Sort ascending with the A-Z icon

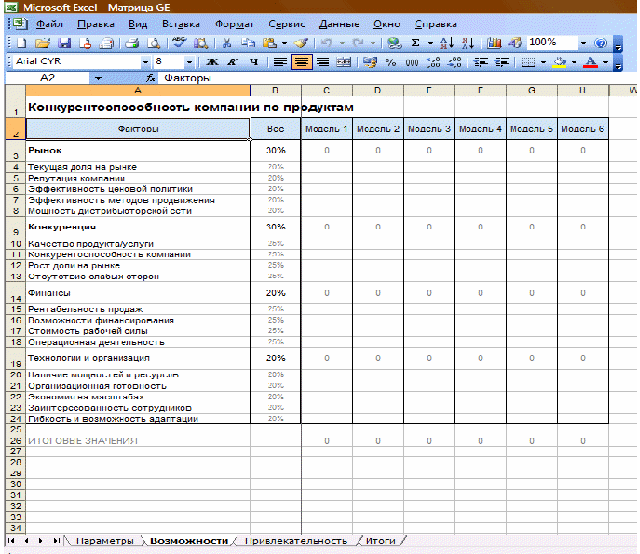(446, 43)
